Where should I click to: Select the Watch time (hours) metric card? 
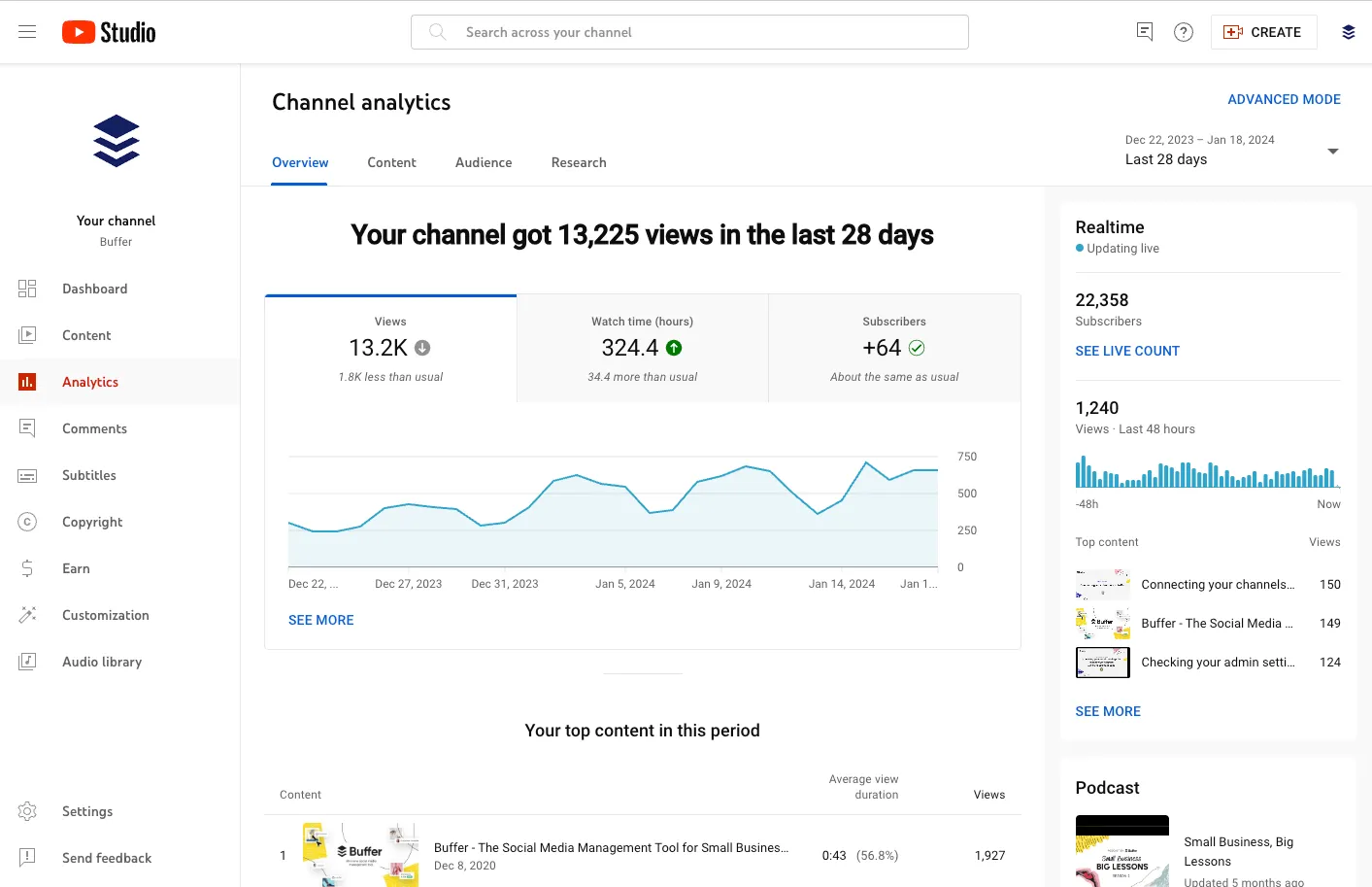(x=643, y=349)
